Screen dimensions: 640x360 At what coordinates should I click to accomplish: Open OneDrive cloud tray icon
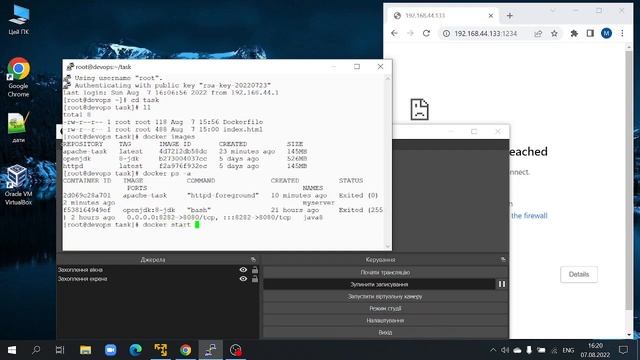click(517, 350)
